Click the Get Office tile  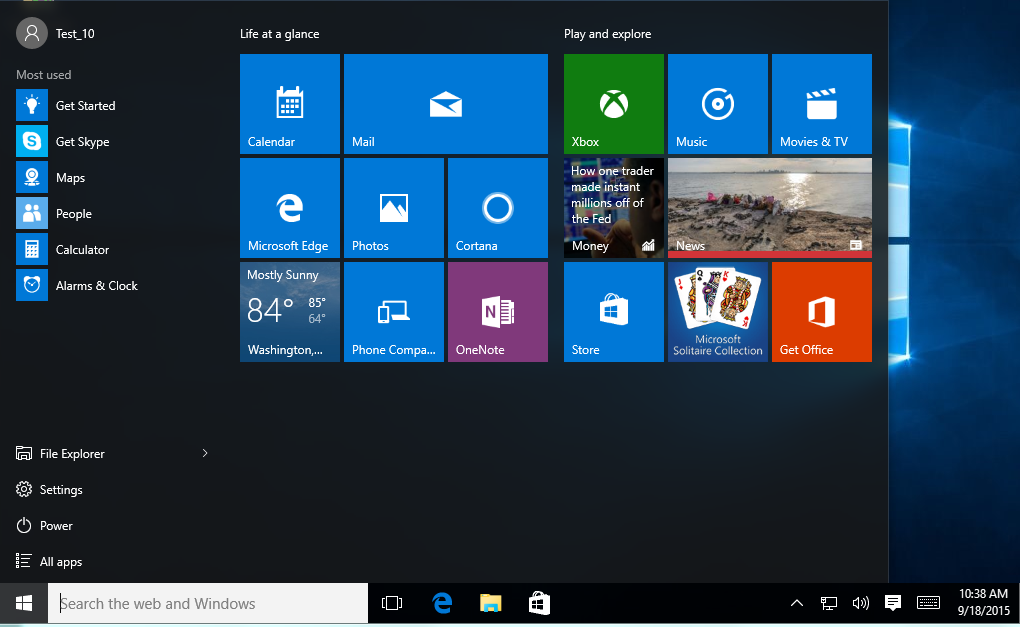point(822,312)
